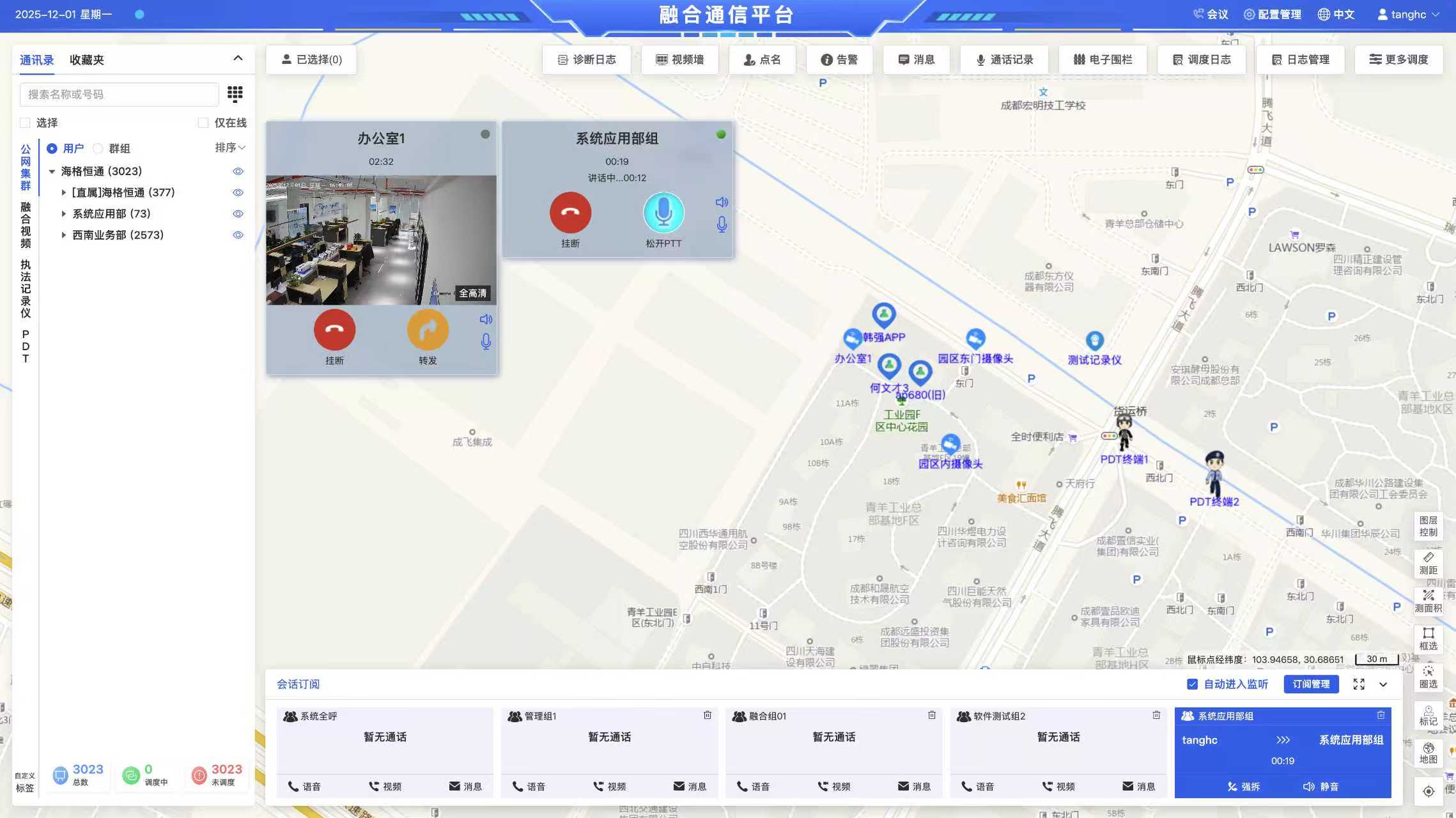This screenshot has height=818, width=1456.
Task: Select the 测距 distance measuring tool
Action: pyautogui.click(x=1428, y=563)
